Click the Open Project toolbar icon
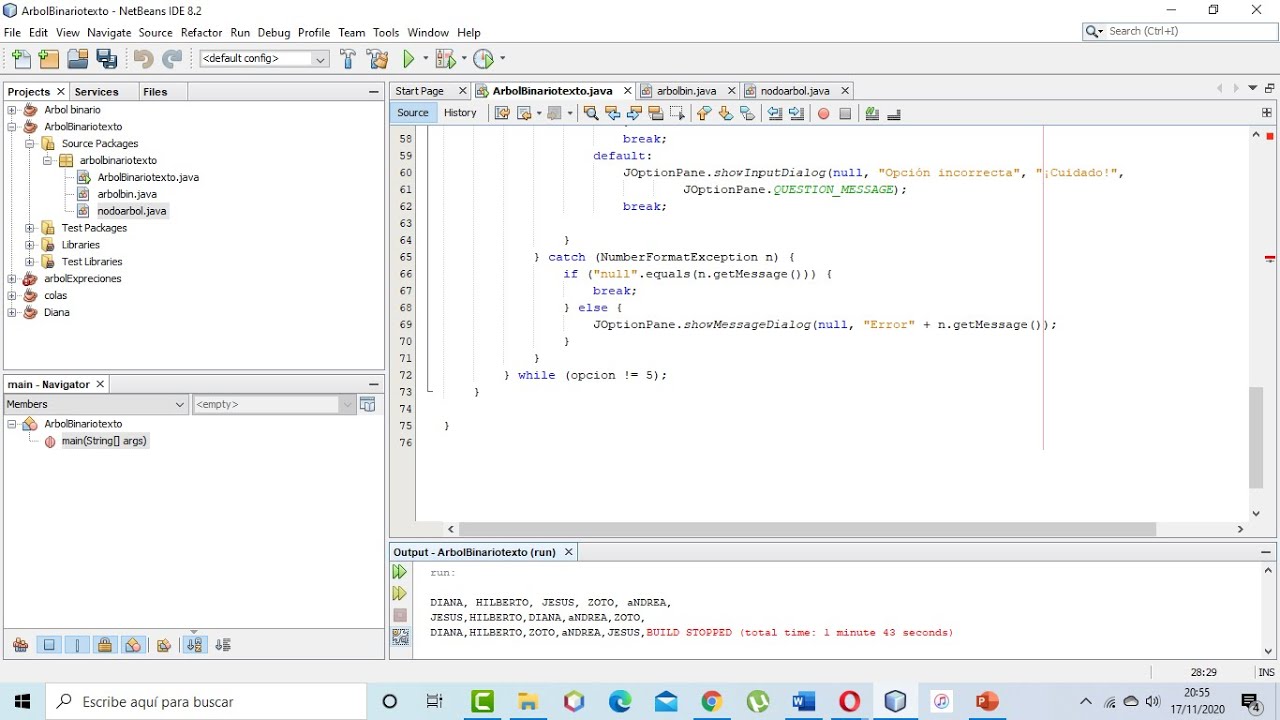This screenshot has width=1280, height=720. point(77,59)
